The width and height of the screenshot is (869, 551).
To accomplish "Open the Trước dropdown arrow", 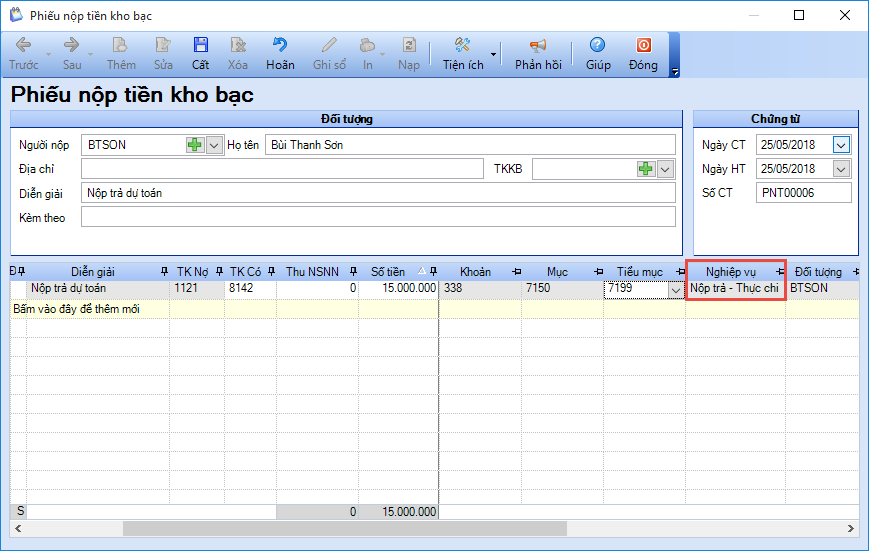I will pyautogui.click(x=48, y=54).
